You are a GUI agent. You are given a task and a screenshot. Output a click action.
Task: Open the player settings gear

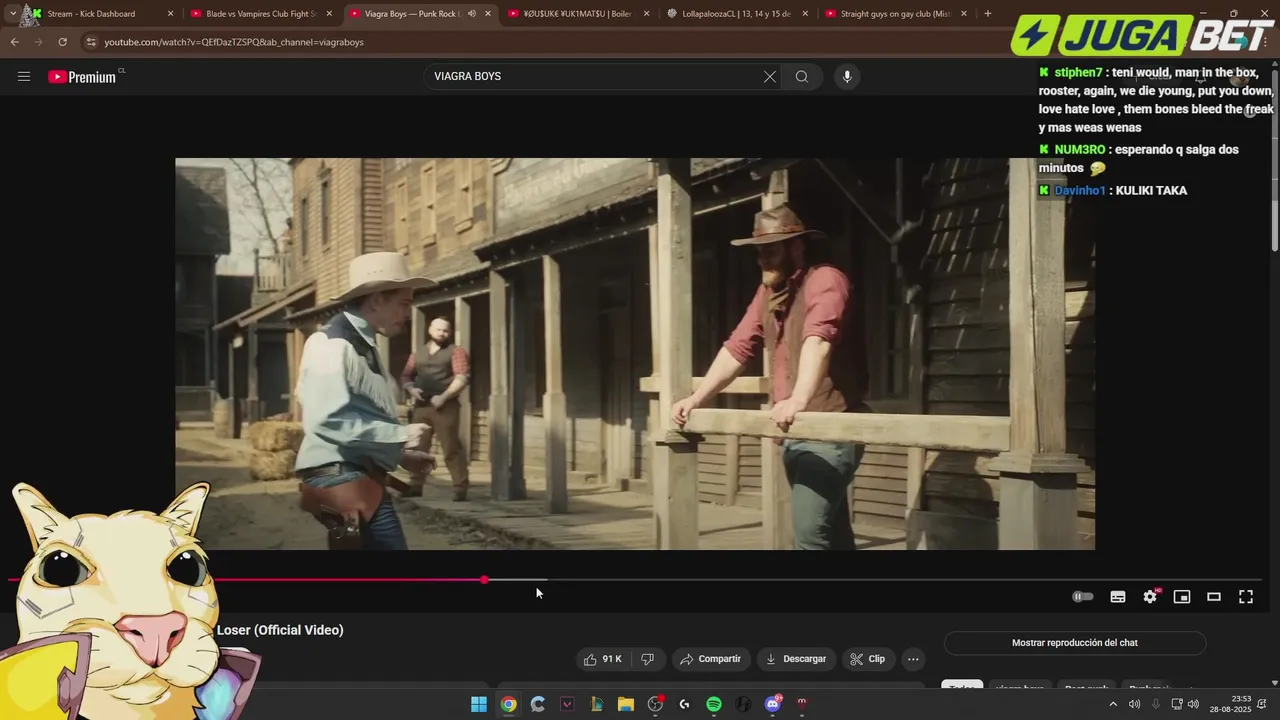[1150, 596]
